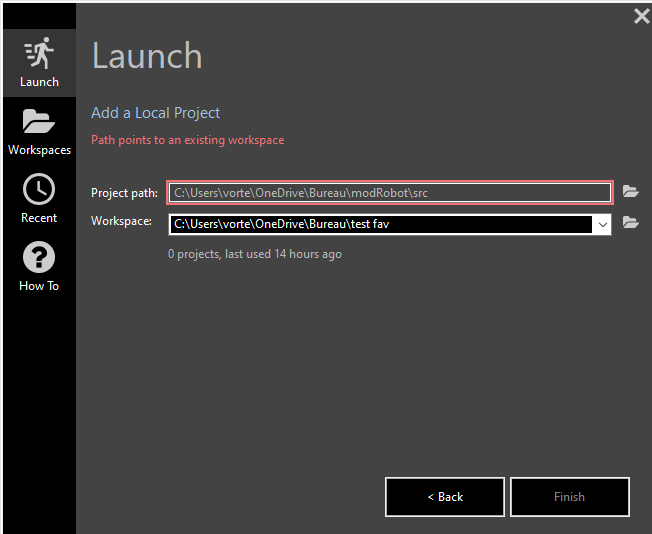
Task: Click the running-man Launch icon in sidebar
Action: [x=39, y=52]
